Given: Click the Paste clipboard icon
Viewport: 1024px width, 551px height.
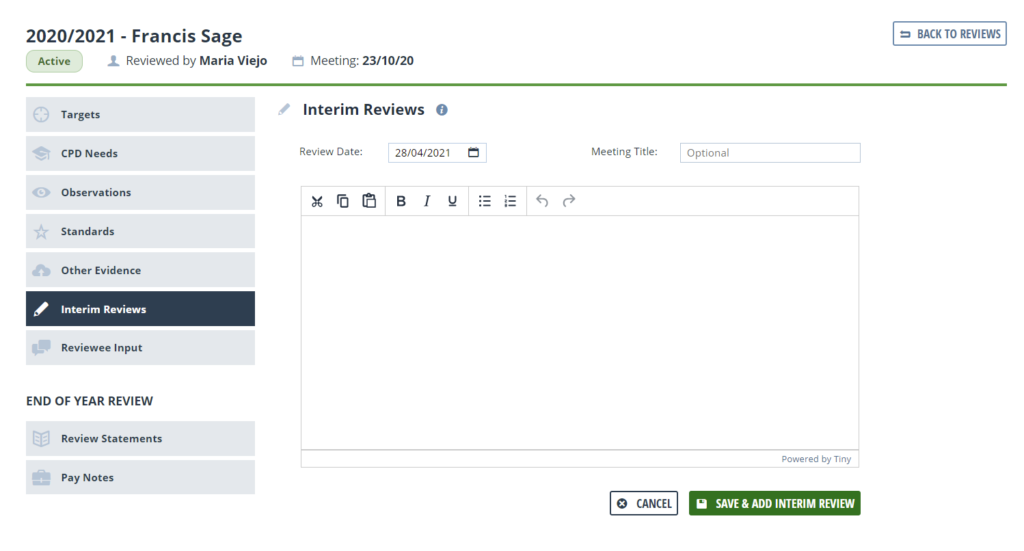Looking at the screenshot, I should coord(369,201).
